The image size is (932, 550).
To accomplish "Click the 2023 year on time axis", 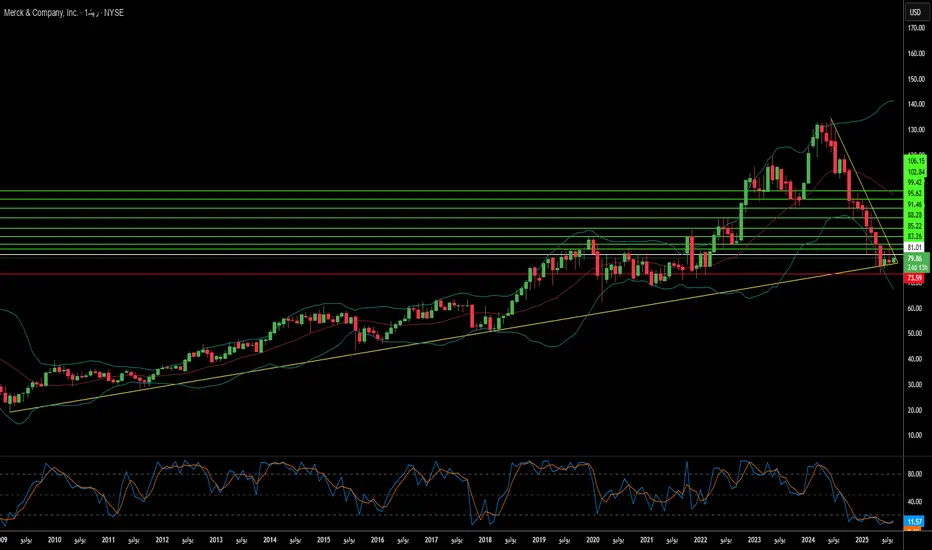I will pyautogui.click(x=754, y=540).
